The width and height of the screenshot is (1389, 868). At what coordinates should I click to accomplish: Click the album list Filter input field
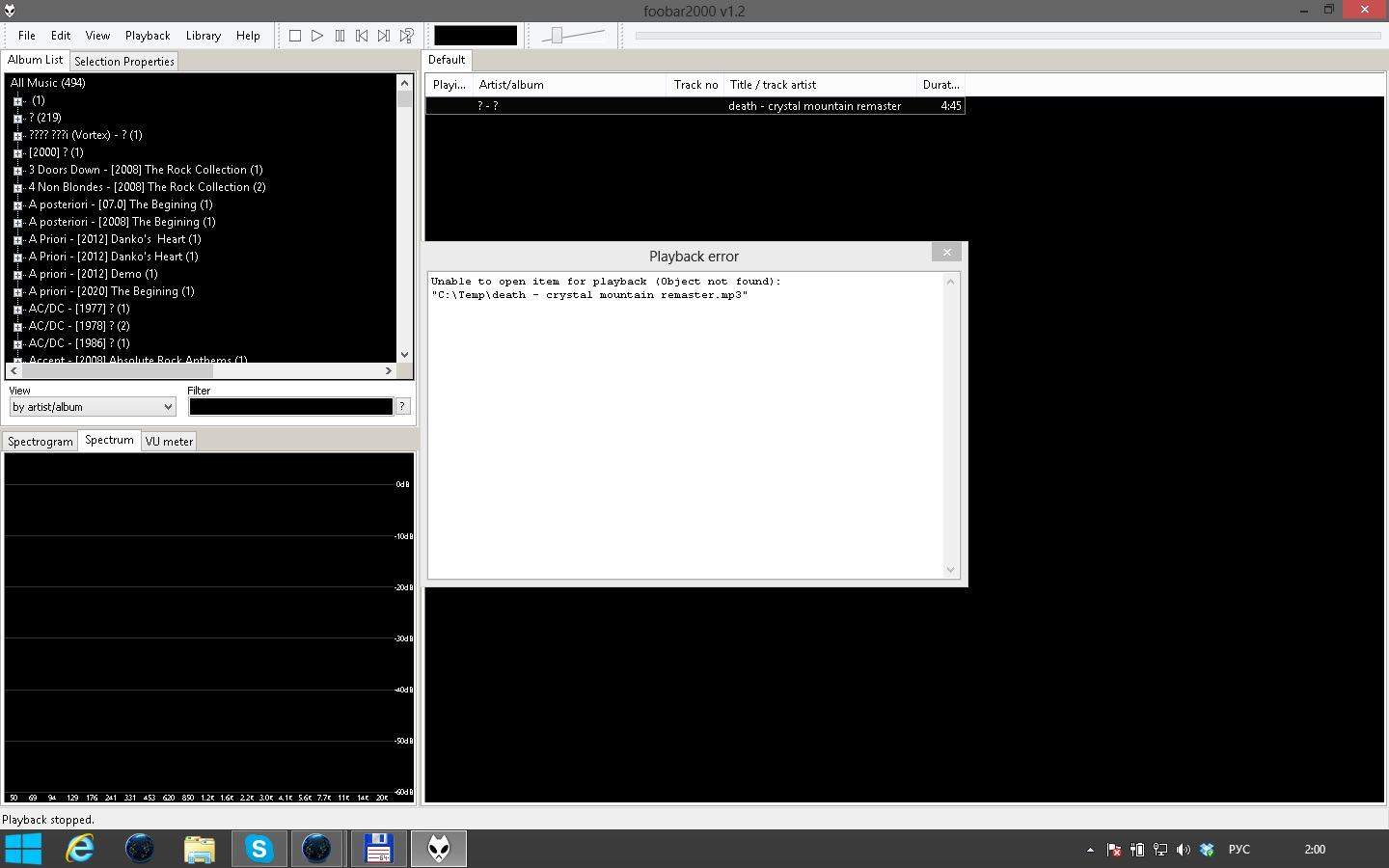pyautogui.click(x=290, y=407)
